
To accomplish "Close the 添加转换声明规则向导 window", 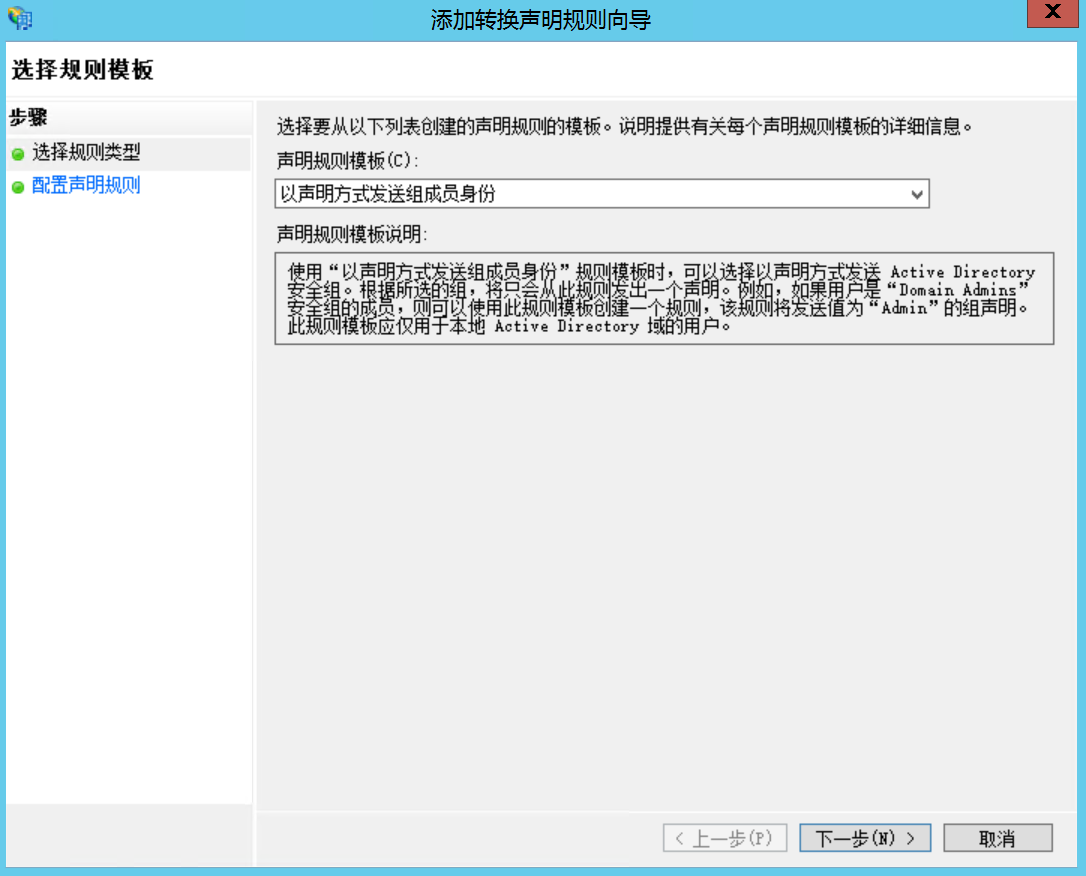I will 1052,12.
